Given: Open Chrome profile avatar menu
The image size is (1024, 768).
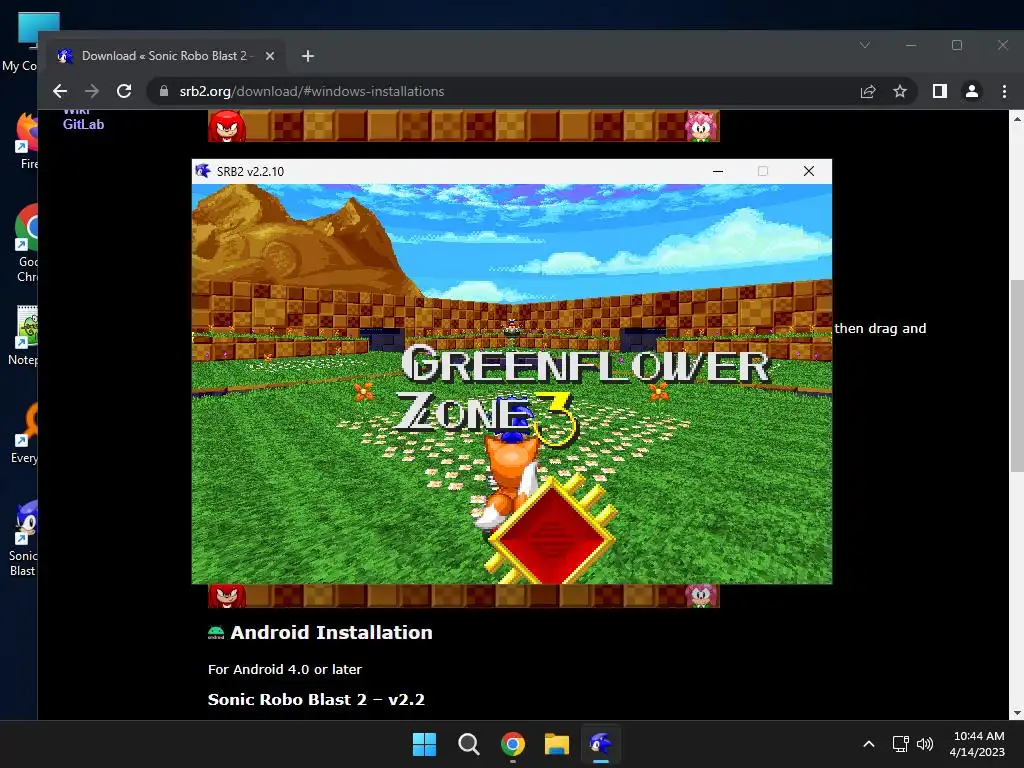Looking at the screenshot, I should 972,91.
